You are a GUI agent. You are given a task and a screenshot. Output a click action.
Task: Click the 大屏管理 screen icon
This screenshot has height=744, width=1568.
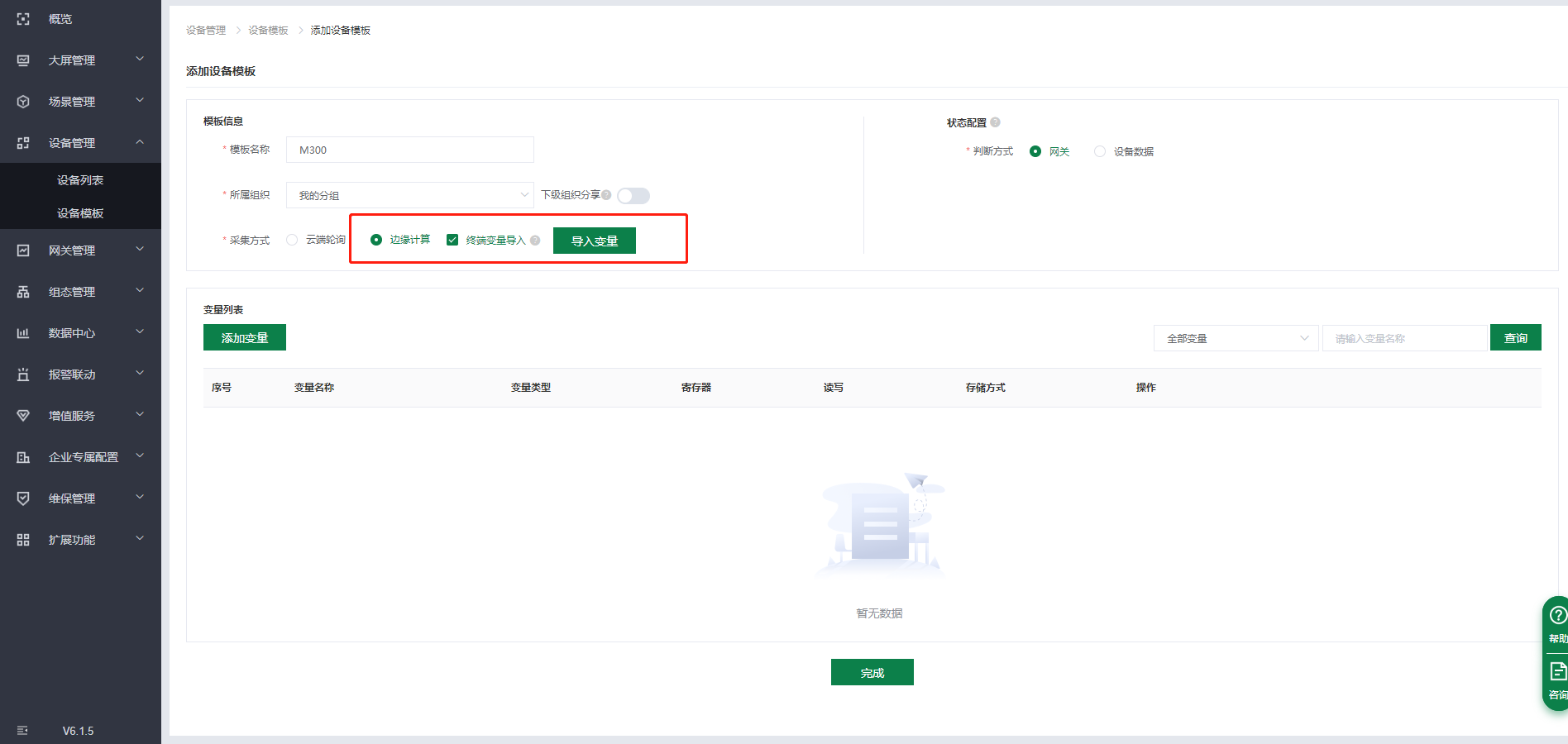coord(23,60)
